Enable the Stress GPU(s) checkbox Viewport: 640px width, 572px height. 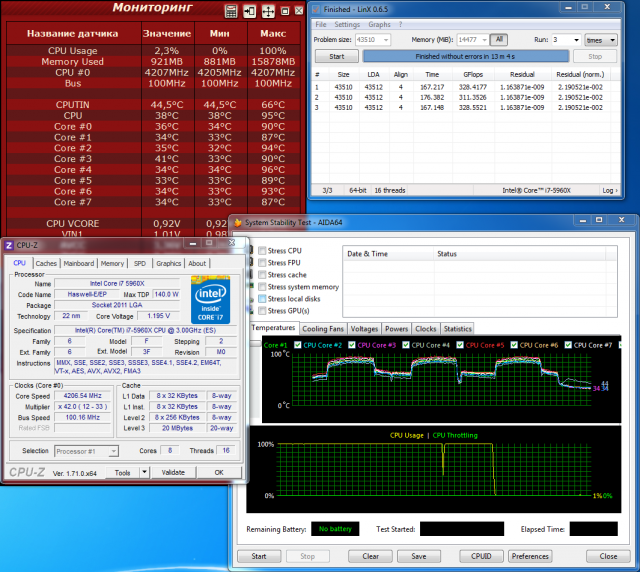tap(262, 311)
